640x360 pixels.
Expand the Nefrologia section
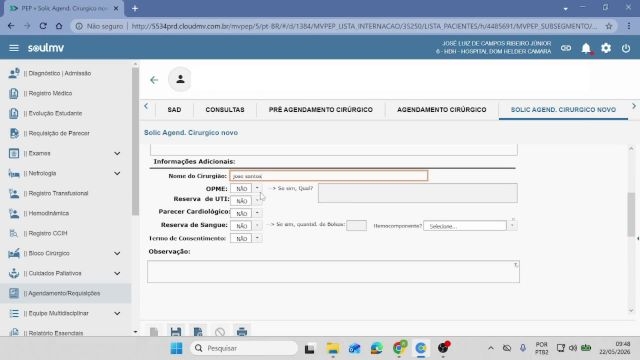117,173
